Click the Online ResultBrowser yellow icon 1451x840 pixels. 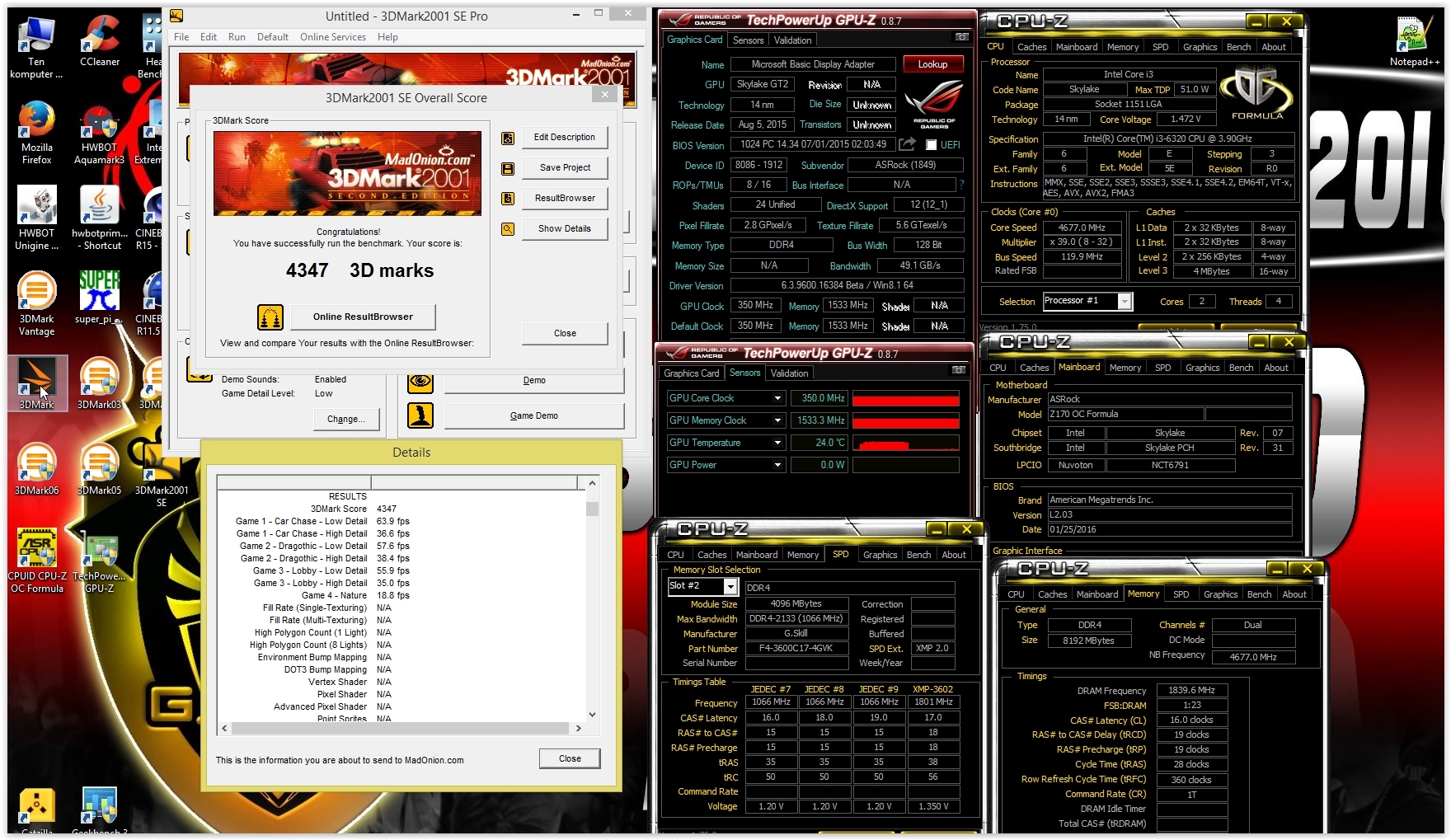click(x=270, y=317)
